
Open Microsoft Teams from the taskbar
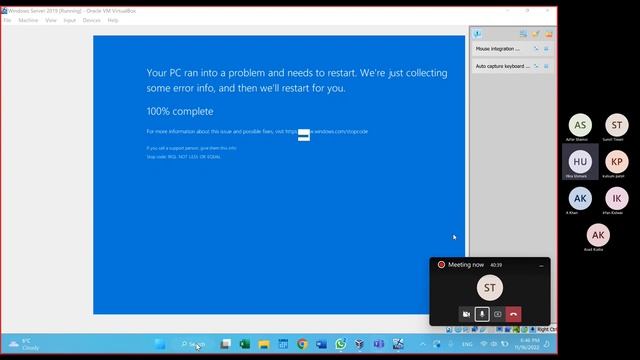(x=379, y=344)
